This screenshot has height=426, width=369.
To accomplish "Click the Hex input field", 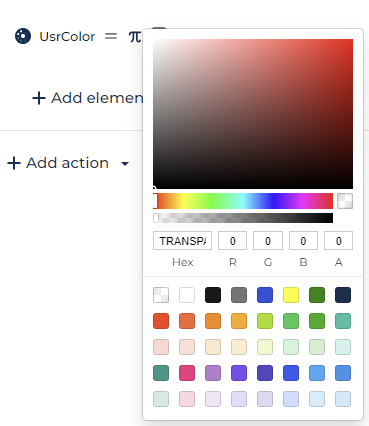I will (182, 241).
